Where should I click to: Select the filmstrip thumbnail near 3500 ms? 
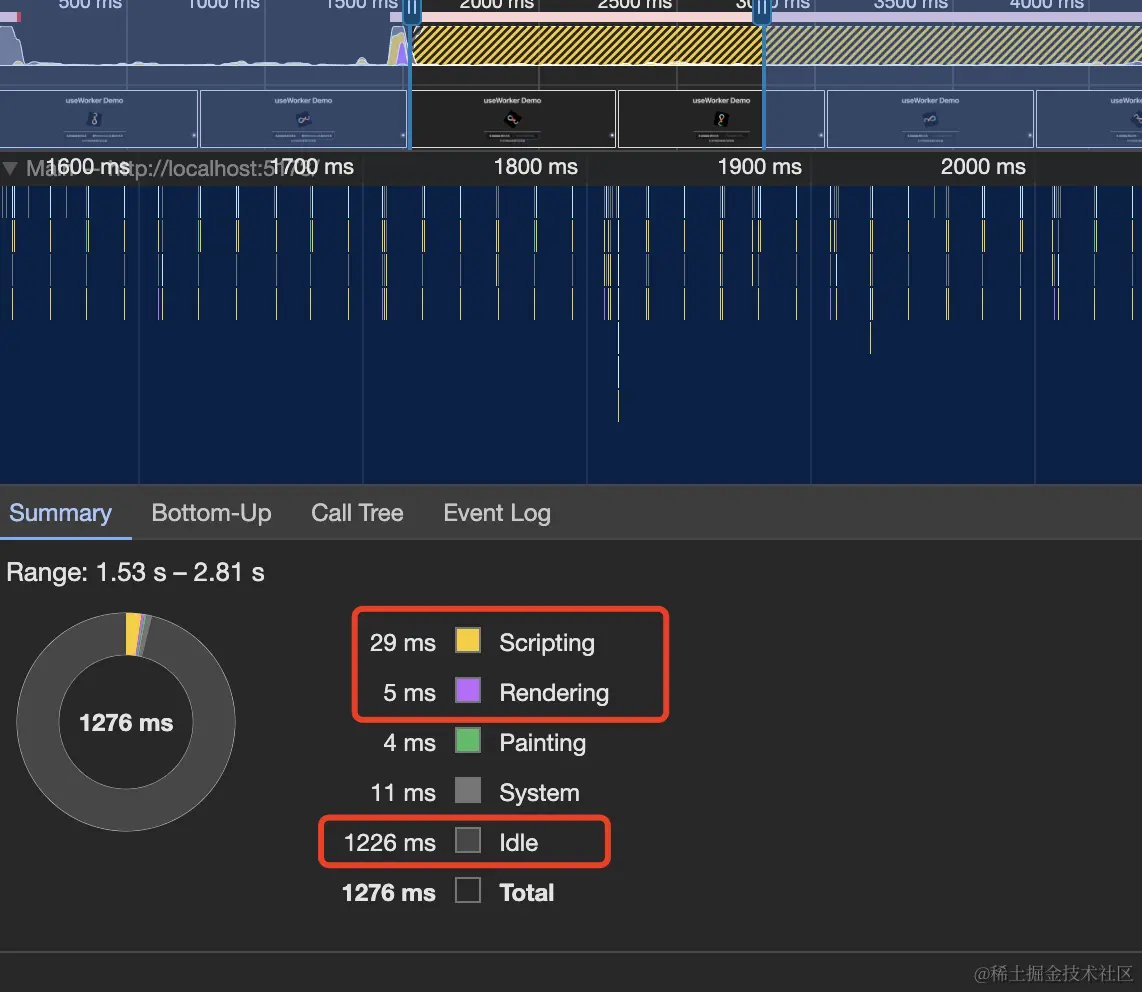pyautogui.click(x=930, y=119)
